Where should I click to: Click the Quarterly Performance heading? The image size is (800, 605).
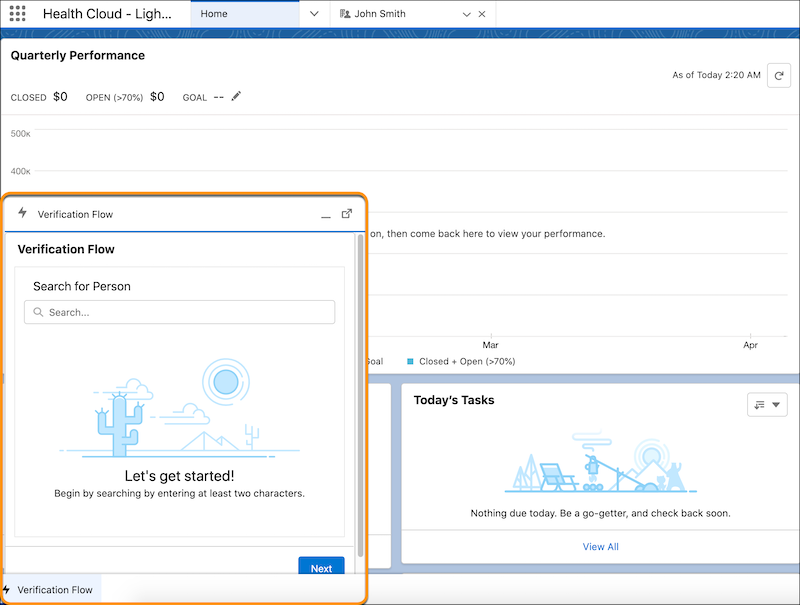pos(78,55)
